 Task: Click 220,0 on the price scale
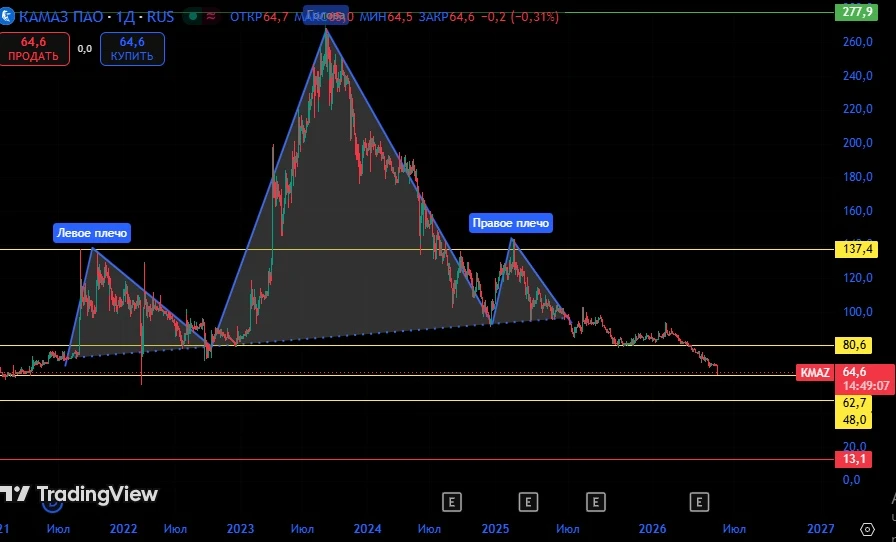[x=858, y=109]
